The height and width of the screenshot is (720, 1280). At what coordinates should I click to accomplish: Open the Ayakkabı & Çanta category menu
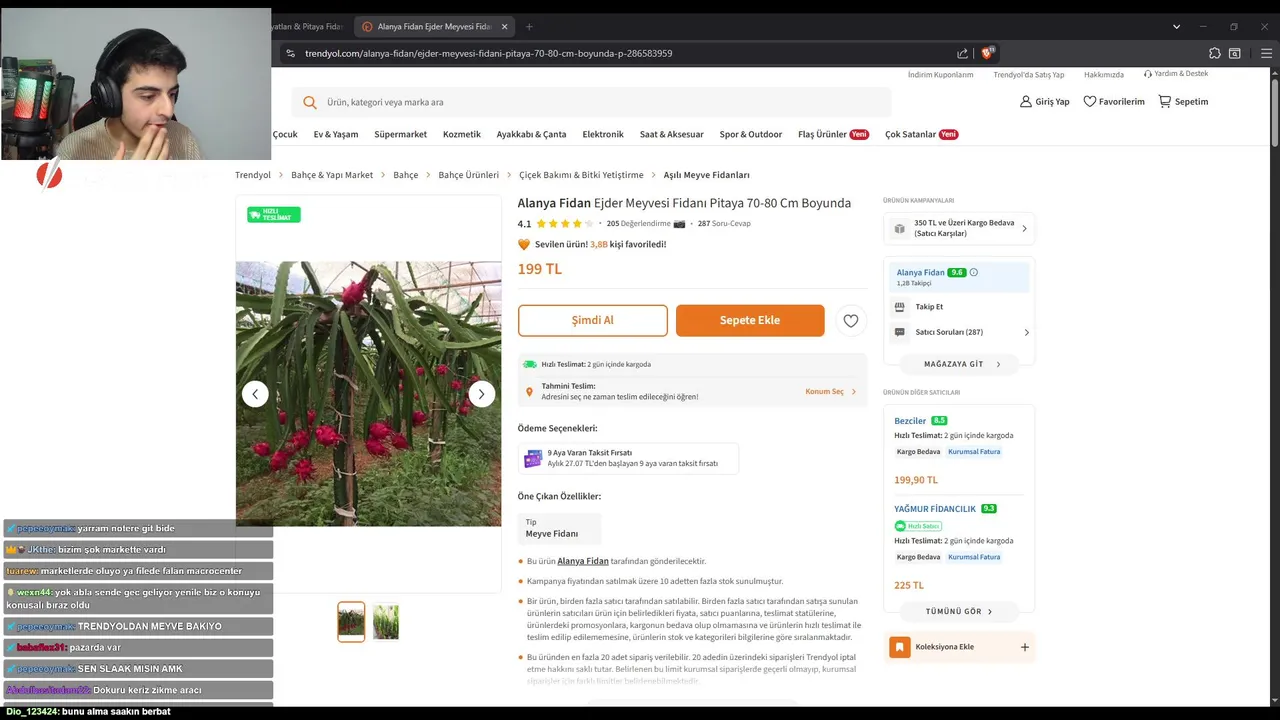pyautogui.click(x=532, y=134)
